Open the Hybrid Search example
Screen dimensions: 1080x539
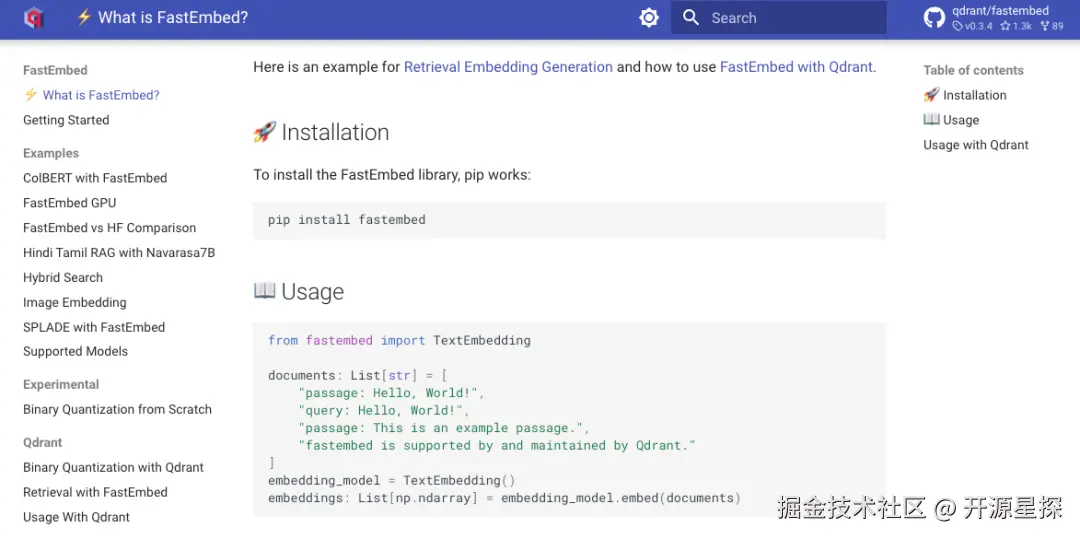63,277
